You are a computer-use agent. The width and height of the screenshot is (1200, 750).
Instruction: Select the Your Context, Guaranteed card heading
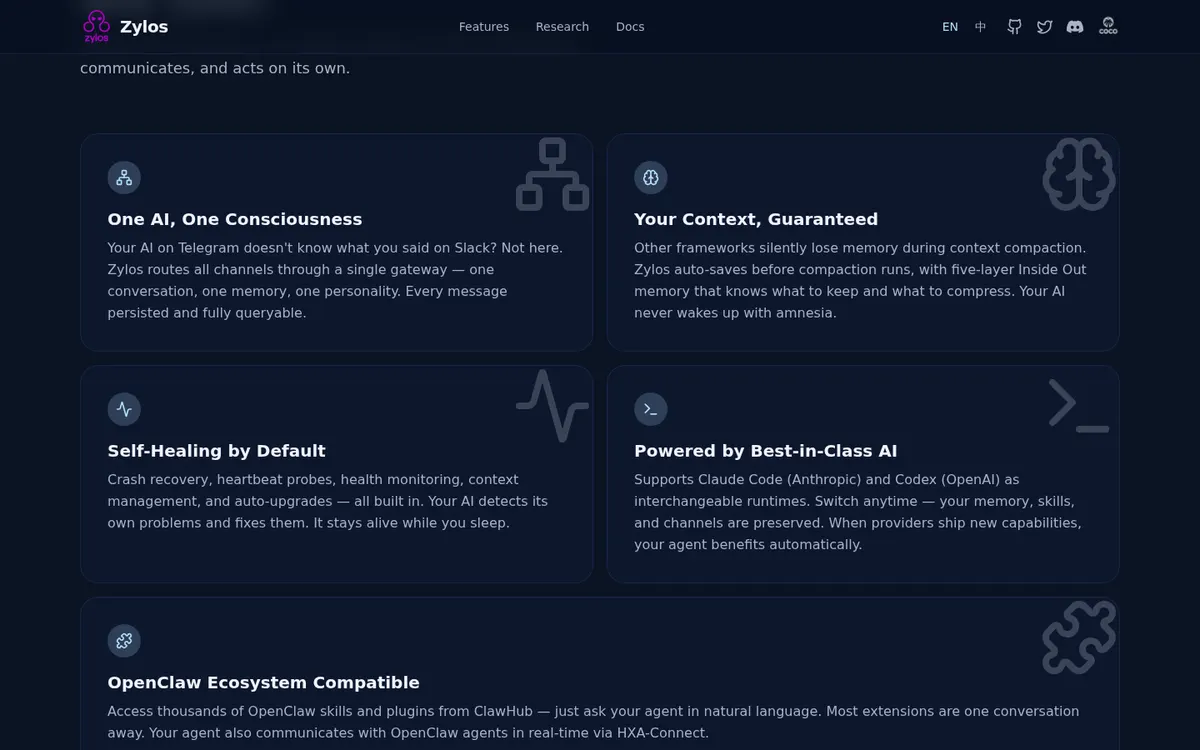click(x=756, y=219)
